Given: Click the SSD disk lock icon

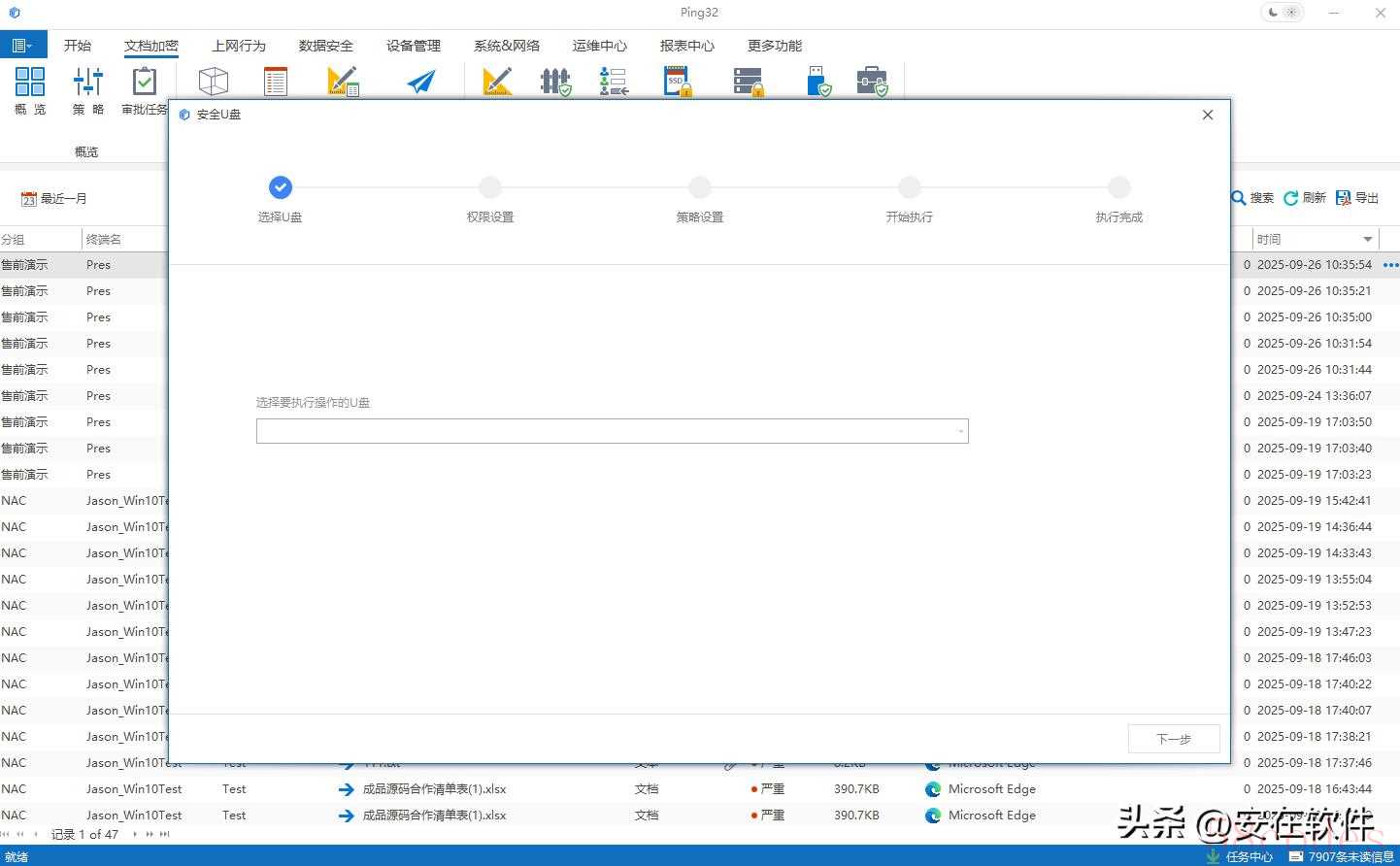Looking at the screenshot, I should tap(677, 82).
